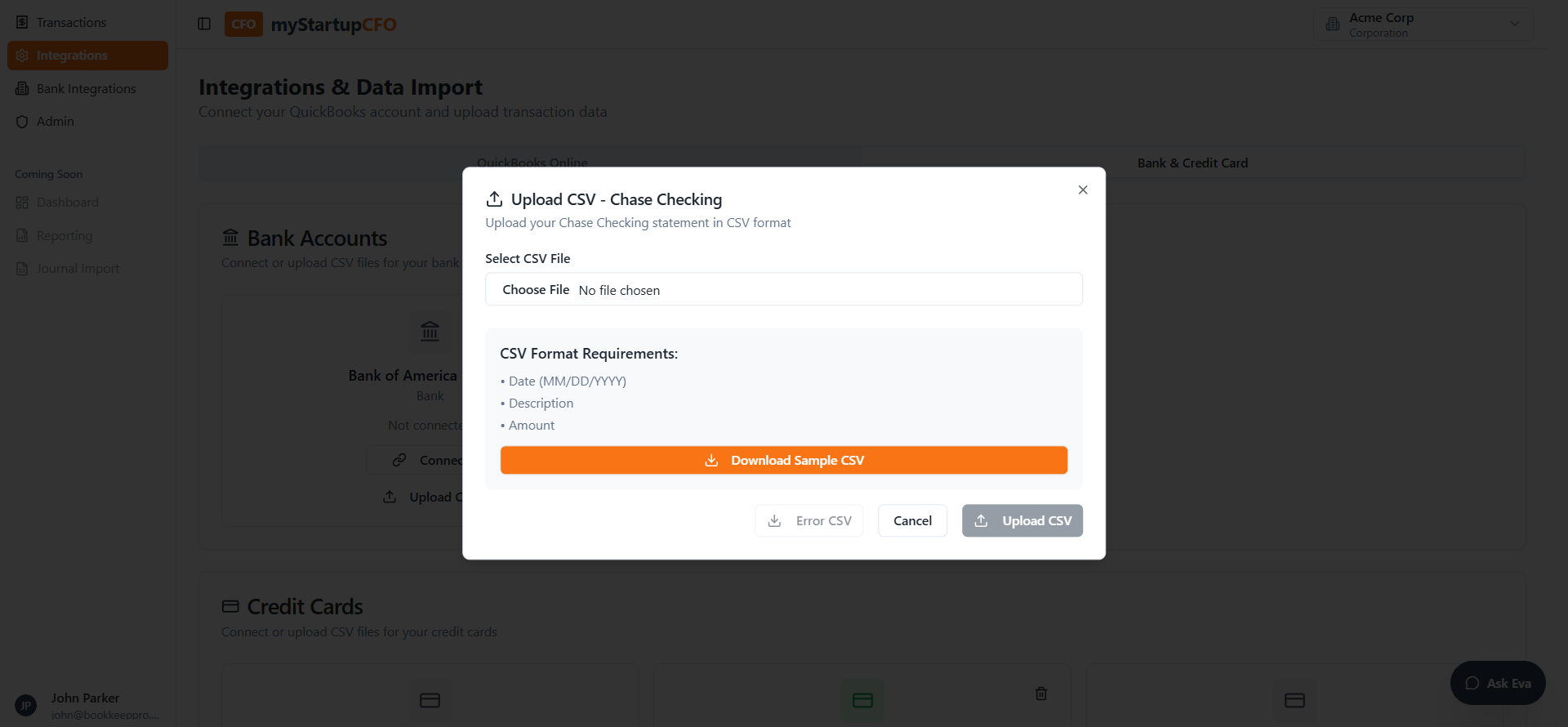Open the Ask Eva chat

point(1498,683)
